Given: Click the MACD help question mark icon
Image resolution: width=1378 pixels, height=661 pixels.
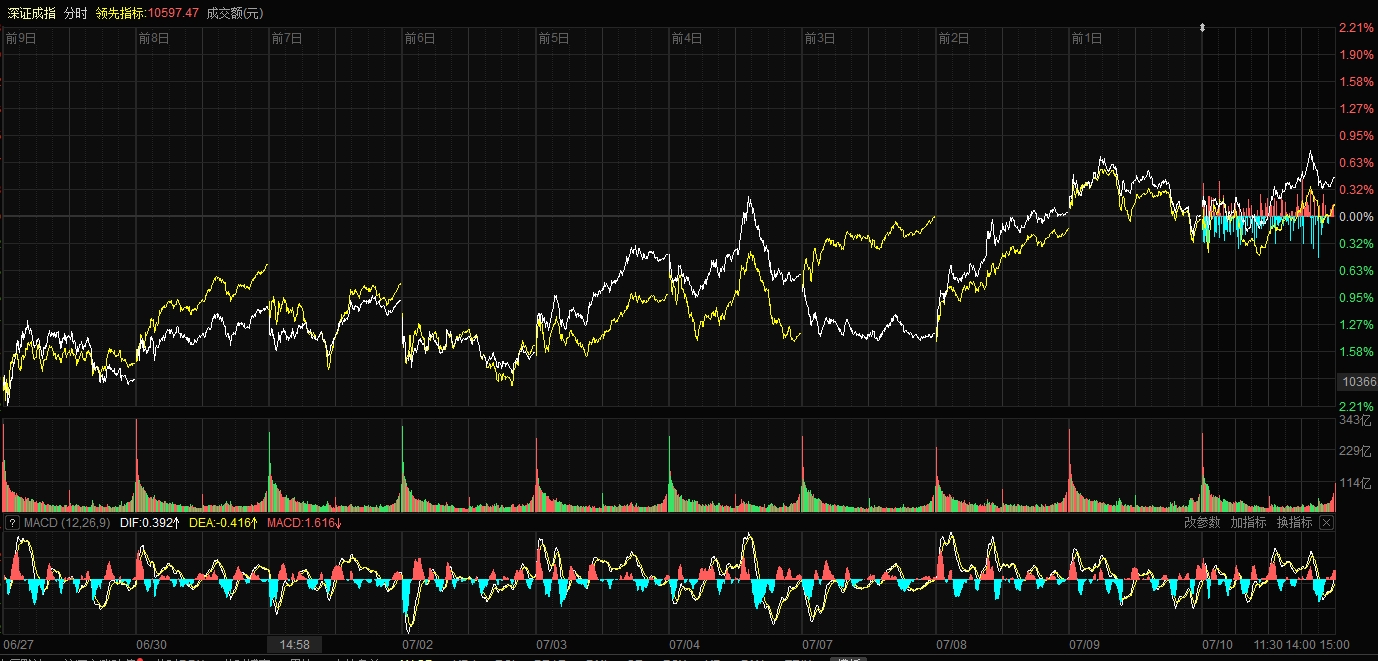Looking at the screenshot, I should click(12, 522).
